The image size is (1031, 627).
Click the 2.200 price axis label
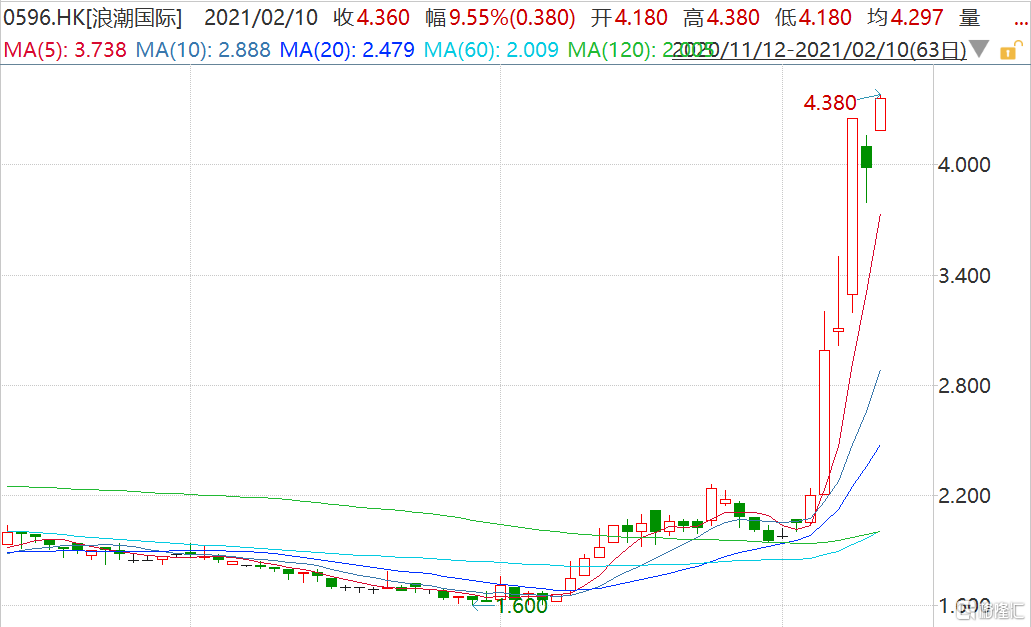[964, 496]
